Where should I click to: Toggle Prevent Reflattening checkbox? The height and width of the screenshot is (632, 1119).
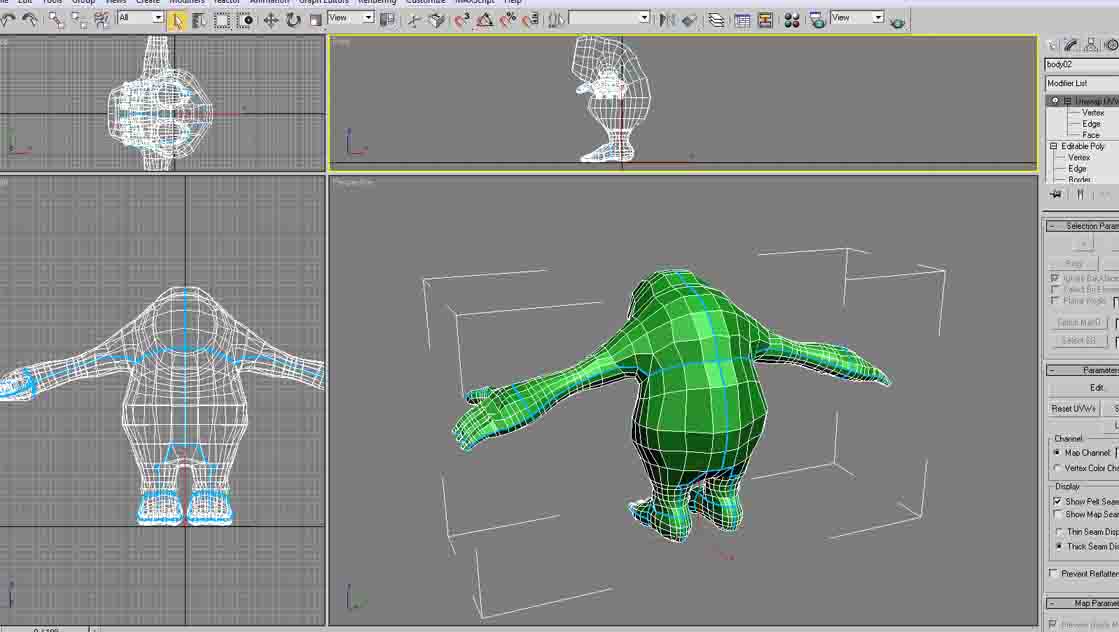pos(1054,573)
